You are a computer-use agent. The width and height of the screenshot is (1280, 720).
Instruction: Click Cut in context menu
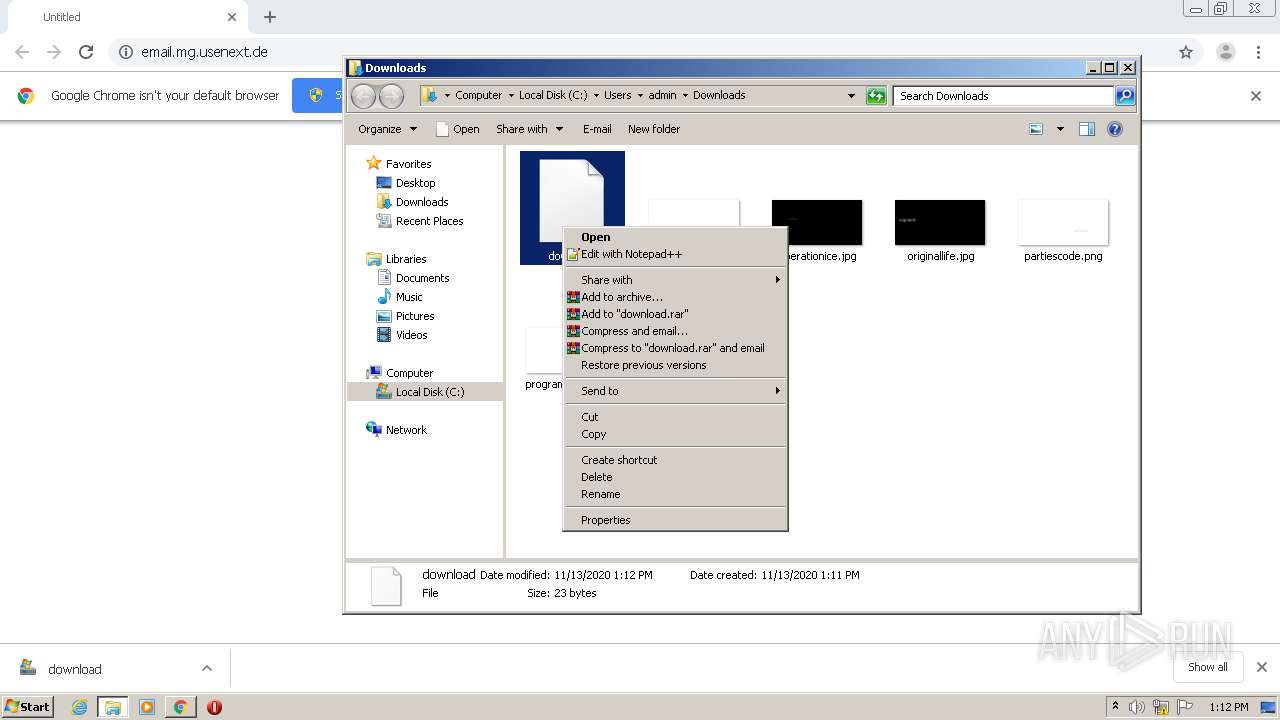(x=676, y=417)
